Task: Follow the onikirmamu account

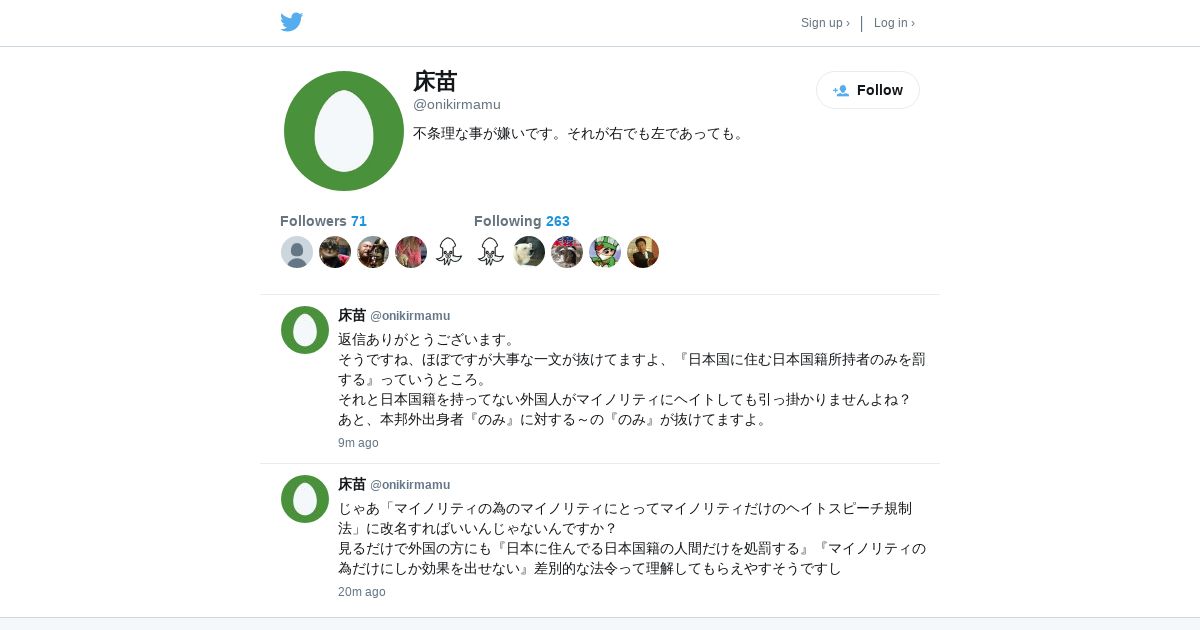Action: pos(868,90)
